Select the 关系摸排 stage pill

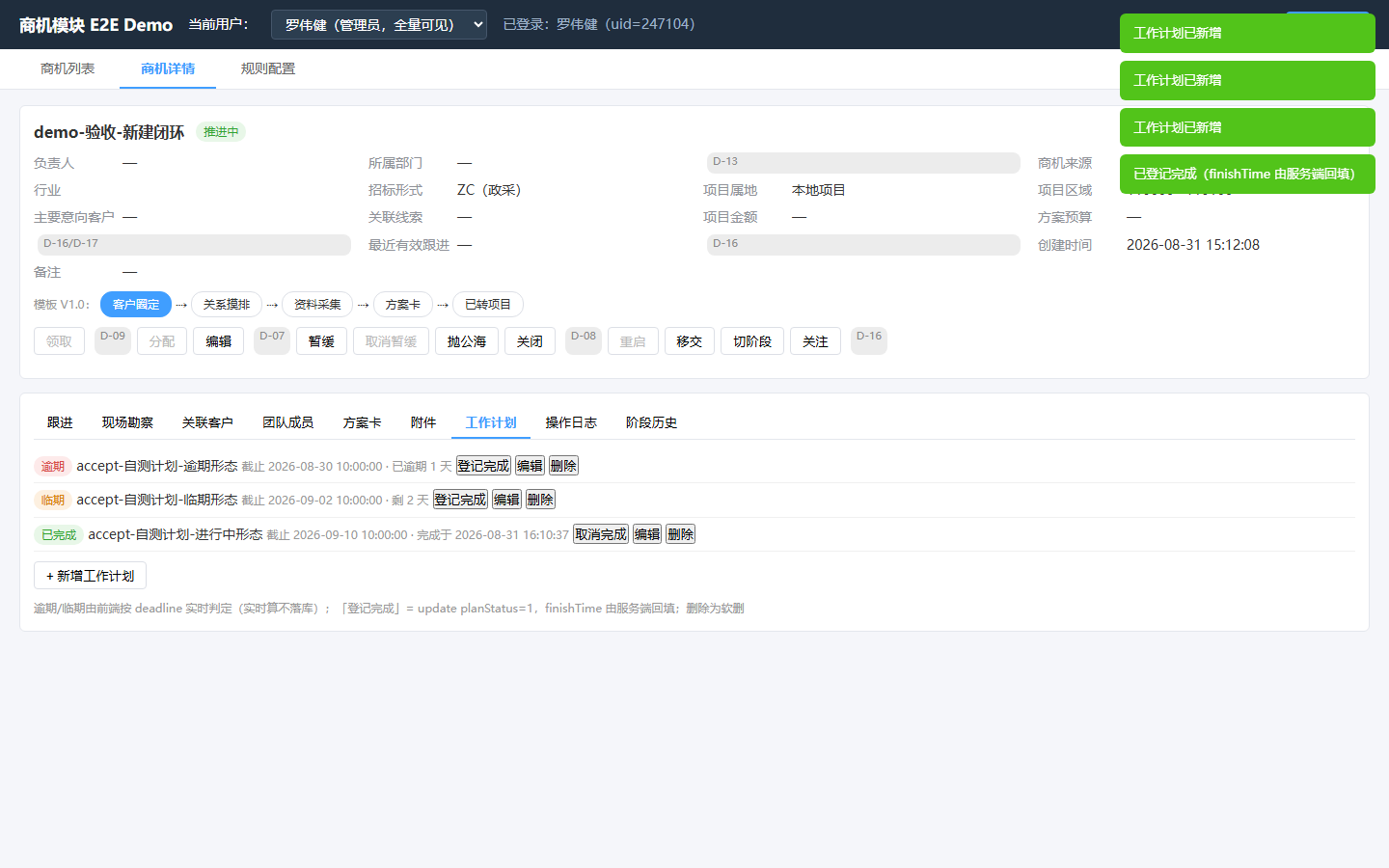coord(227,305)
